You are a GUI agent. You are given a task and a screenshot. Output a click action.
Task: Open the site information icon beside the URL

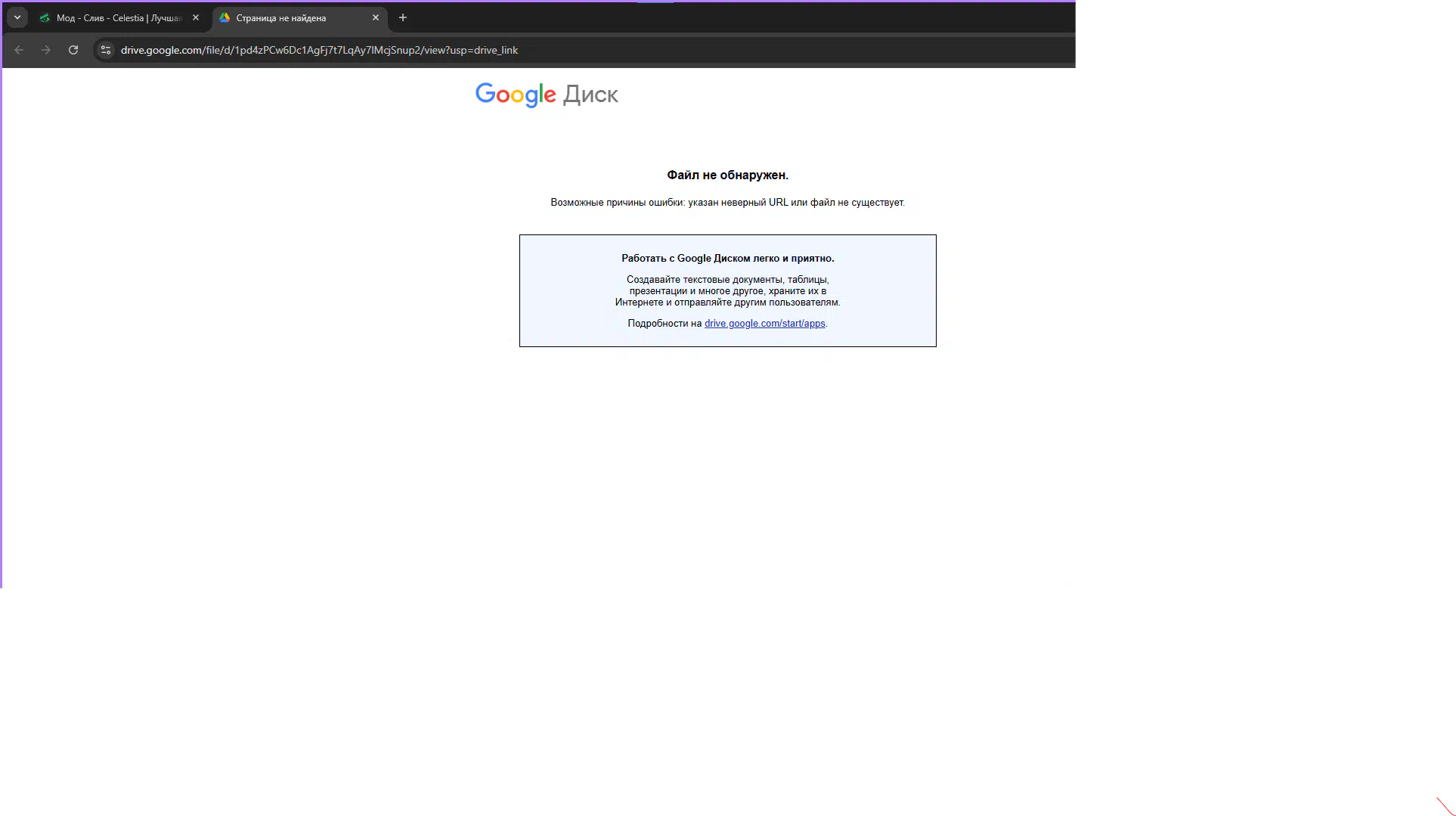[106, 50]
